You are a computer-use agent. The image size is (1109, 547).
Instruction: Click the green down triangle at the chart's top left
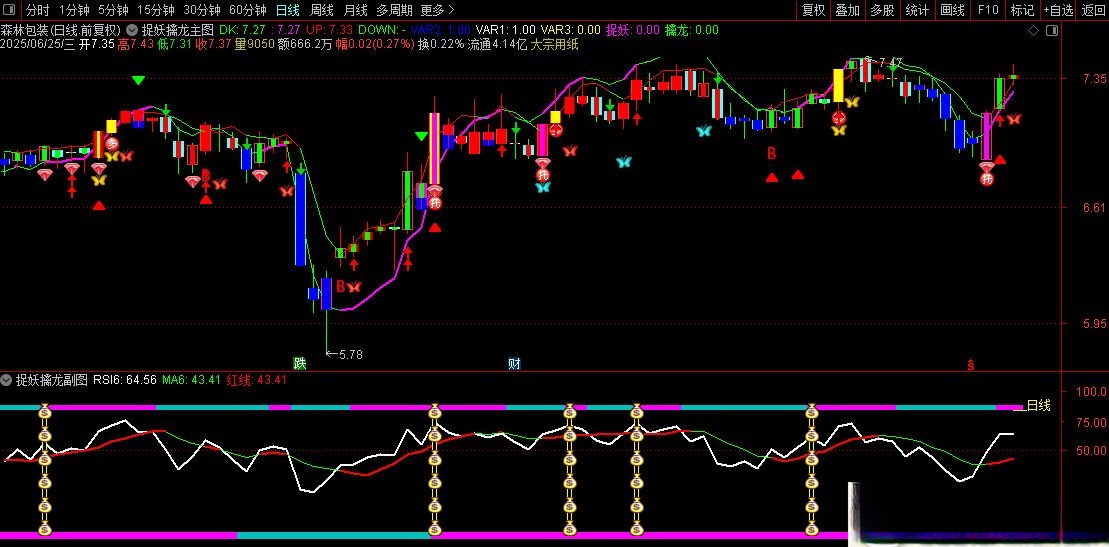[138, 79]
